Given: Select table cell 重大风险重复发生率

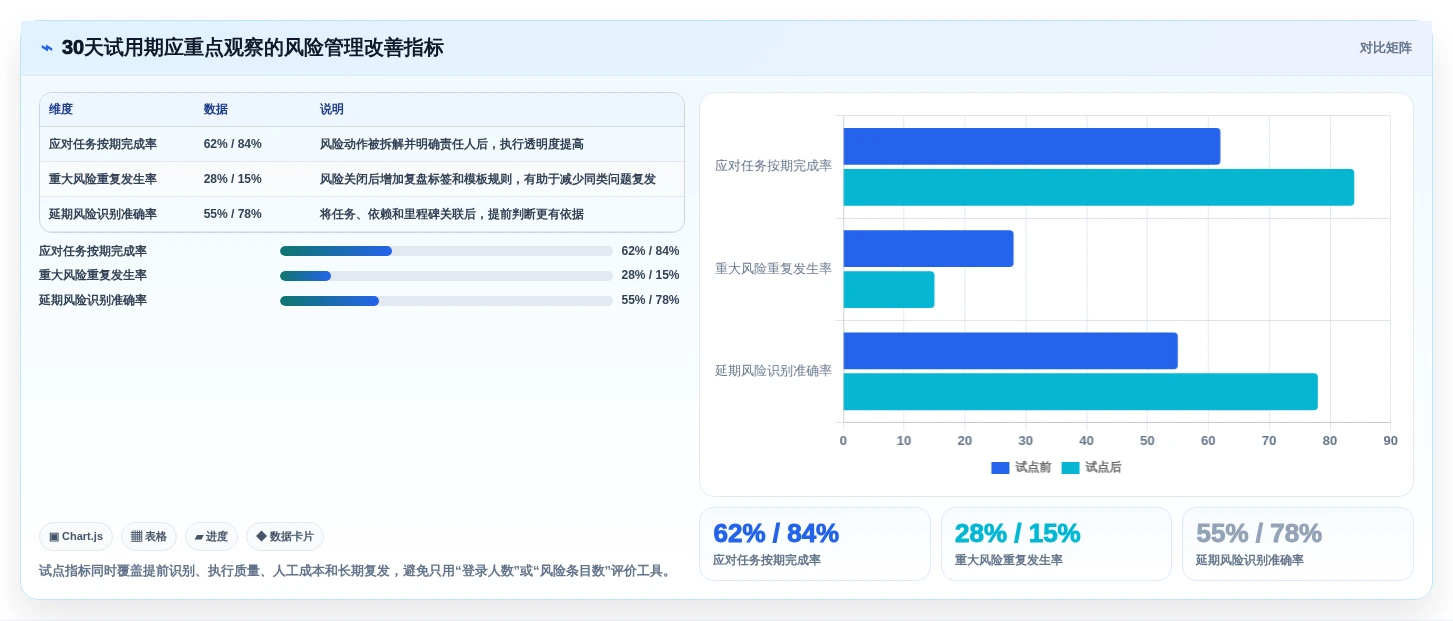Looking at the screenshot, I should 103,179.
